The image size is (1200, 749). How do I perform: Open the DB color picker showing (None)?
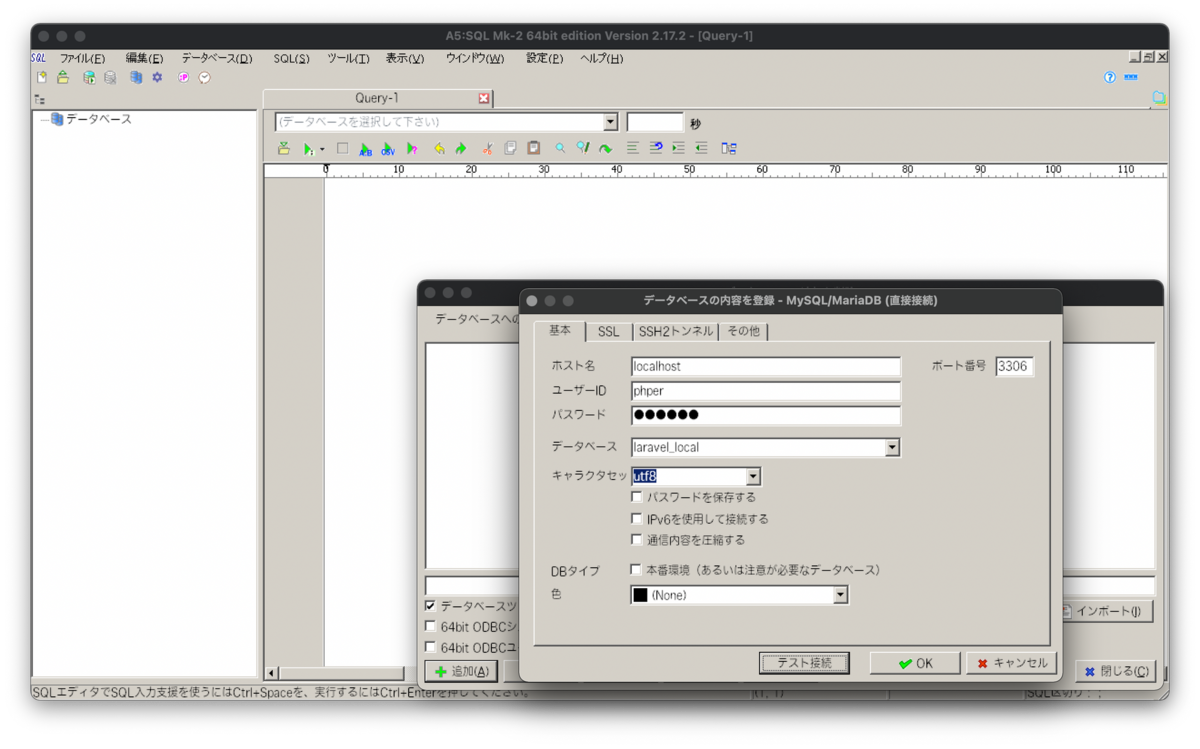point(842,595)
